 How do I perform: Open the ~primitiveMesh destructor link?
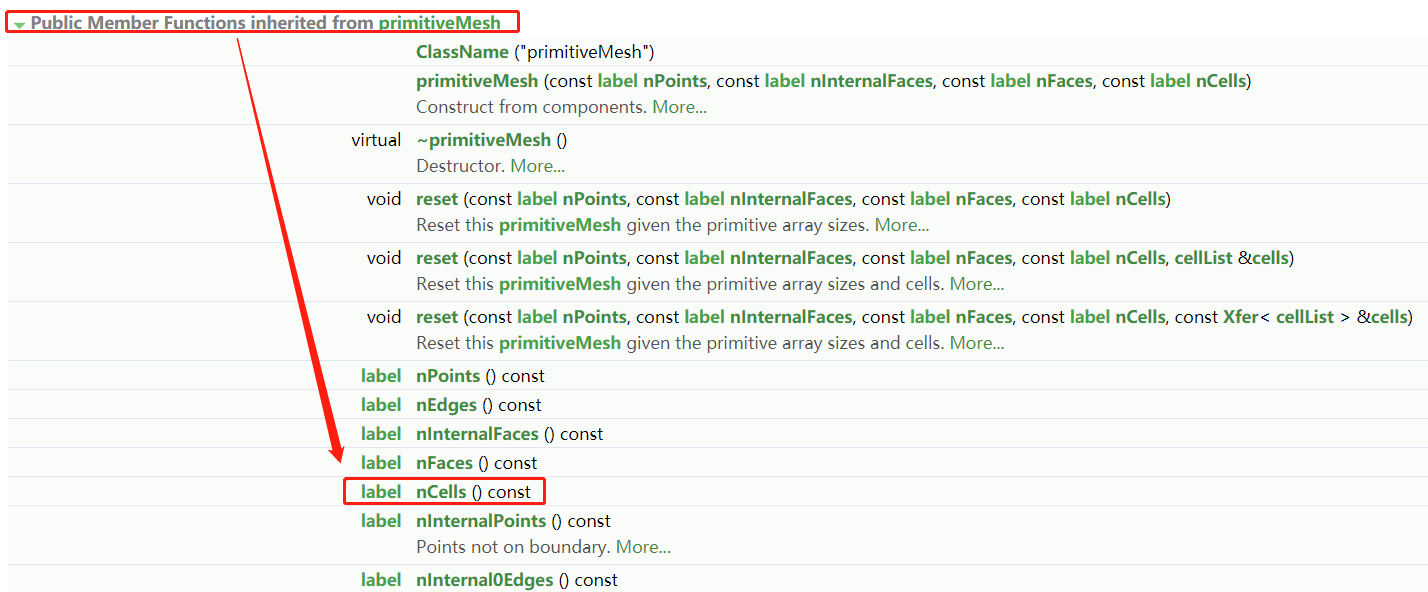coord(483,140)
